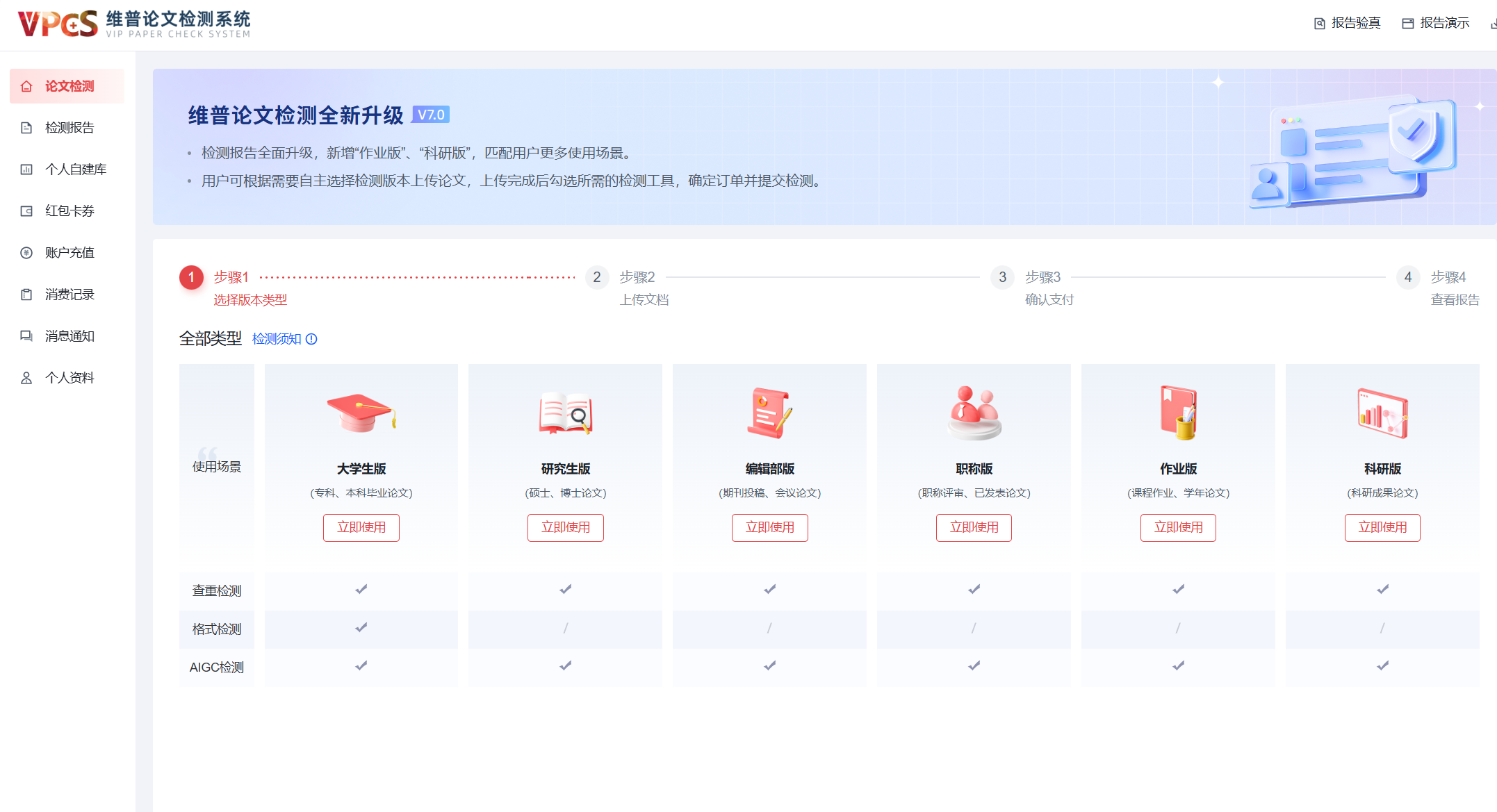Viewport: 1497px width, 812px height.
Task: Click 立即使用 under 大学生版
Action: click(361, 527)
